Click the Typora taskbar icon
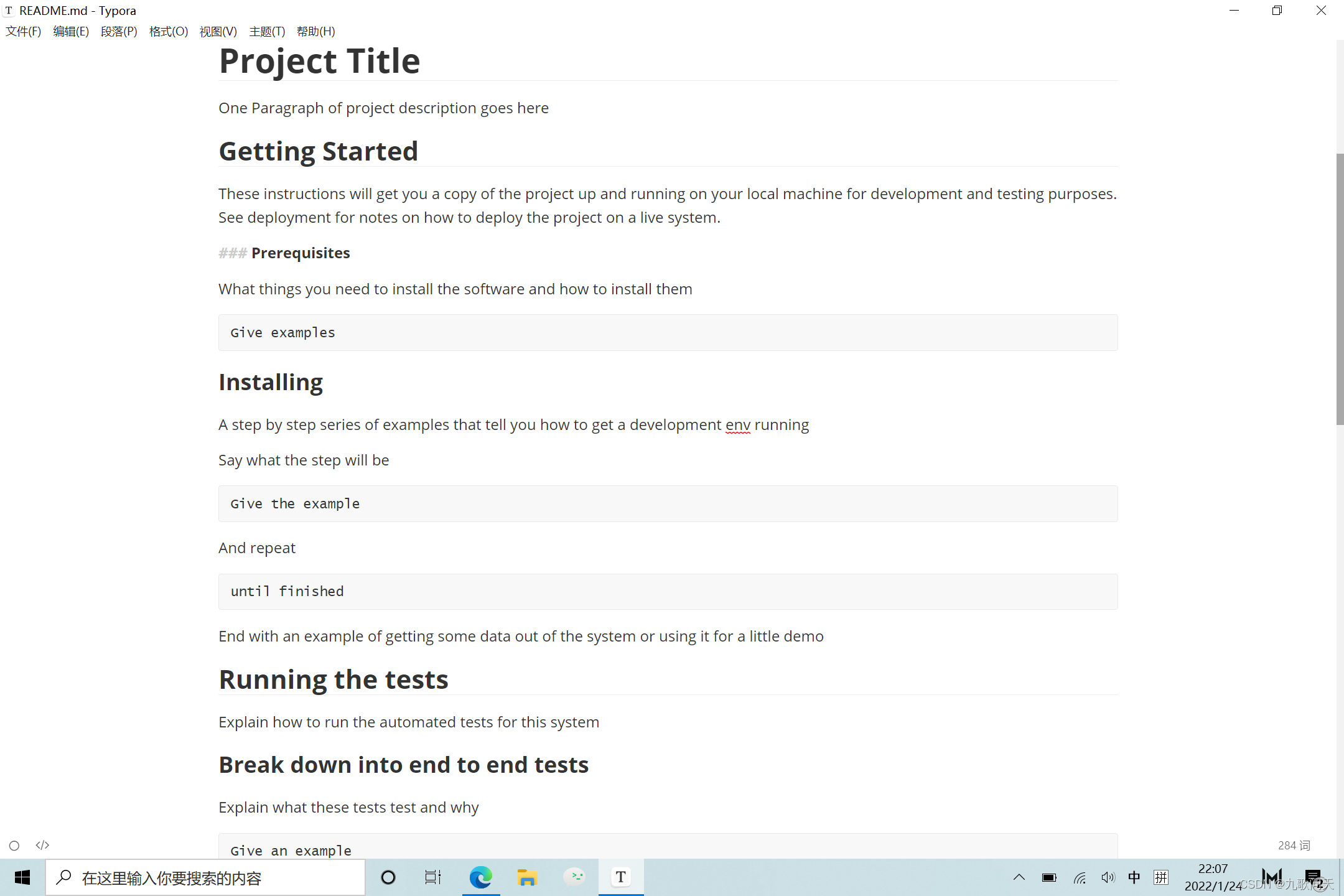This screenshot has width=1344, height=896. (620, 877)
